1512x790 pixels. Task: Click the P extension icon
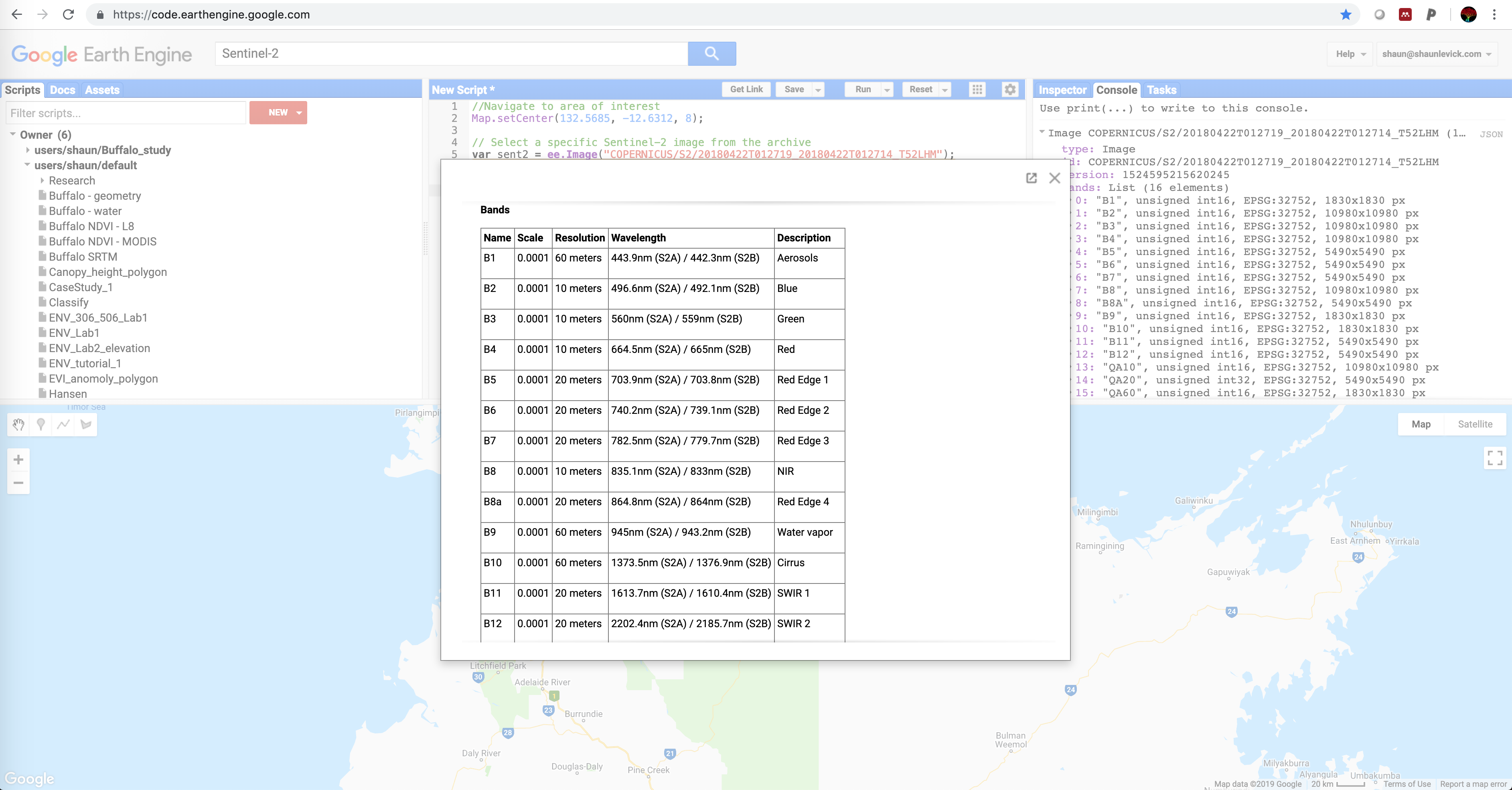[1431, 15]
